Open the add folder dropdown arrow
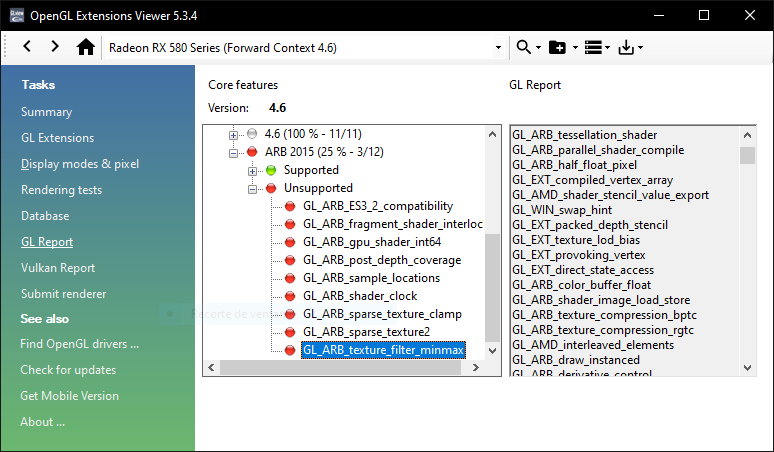This screenshot has width=774, height=452. pos(575,48)
